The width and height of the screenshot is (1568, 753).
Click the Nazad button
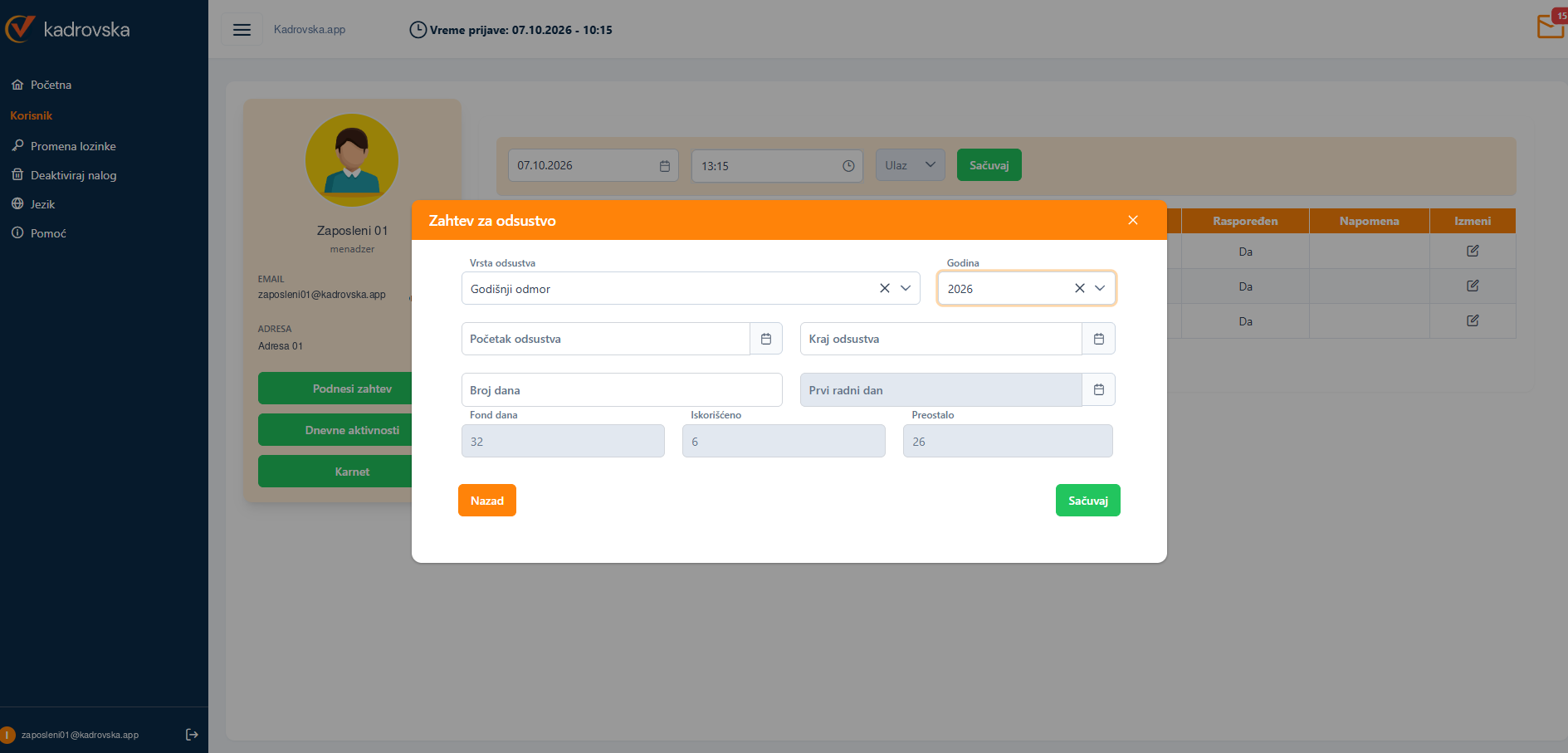[x=487, y=501]
